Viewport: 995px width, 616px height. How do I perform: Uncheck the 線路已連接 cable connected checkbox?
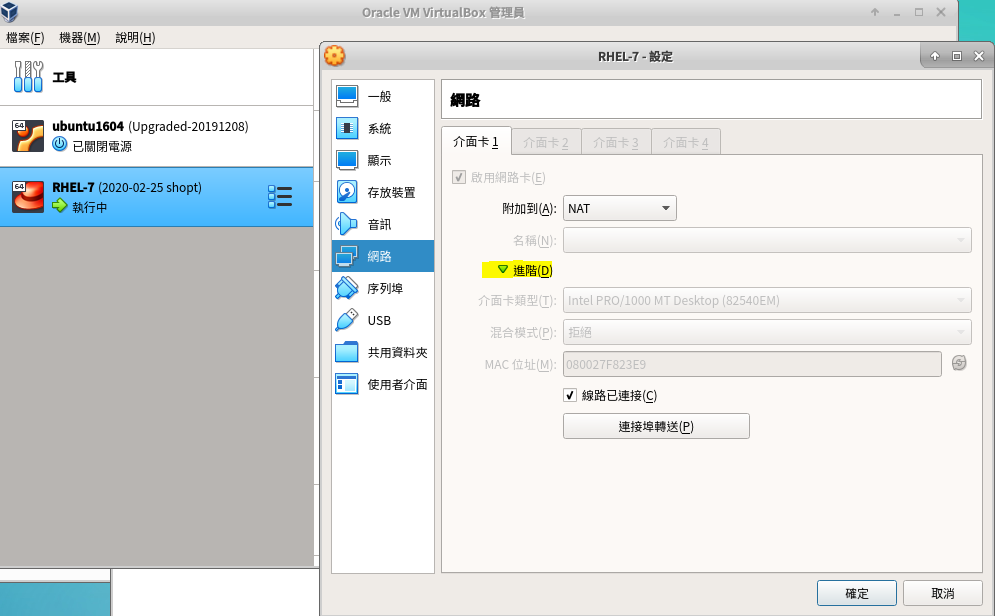[571, 396]
